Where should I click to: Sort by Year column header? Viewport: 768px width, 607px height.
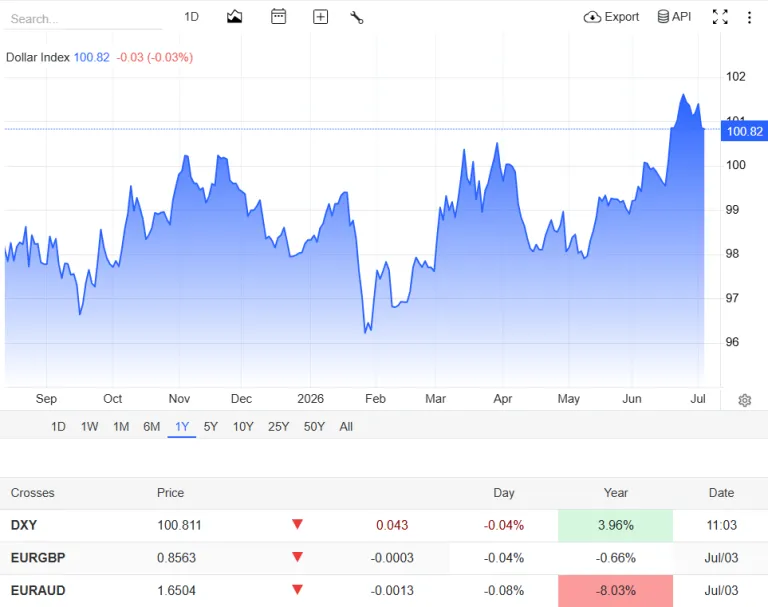616,493
